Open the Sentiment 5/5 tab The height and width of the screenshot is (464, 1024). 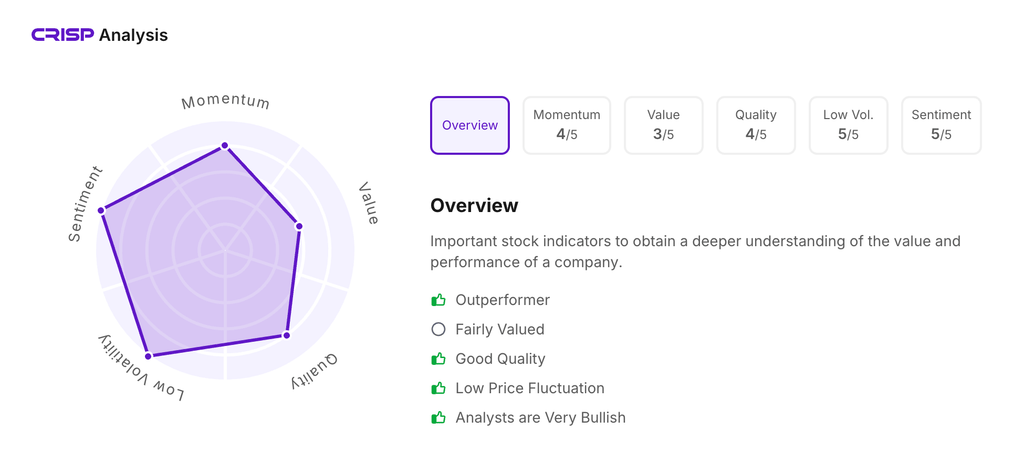pyautogui.click(x=941, y=125)
